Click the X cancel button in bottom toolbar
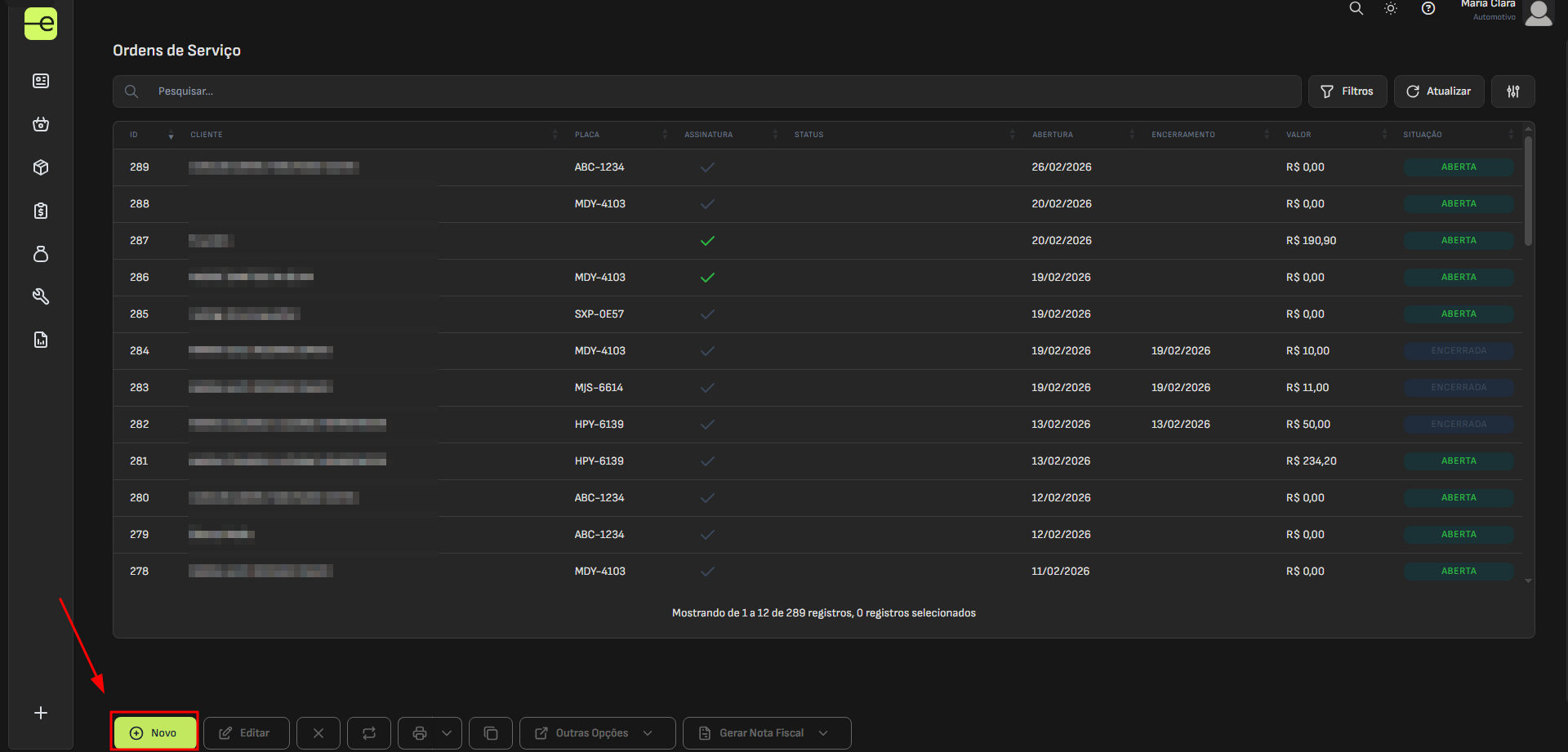 coord(318,733)
